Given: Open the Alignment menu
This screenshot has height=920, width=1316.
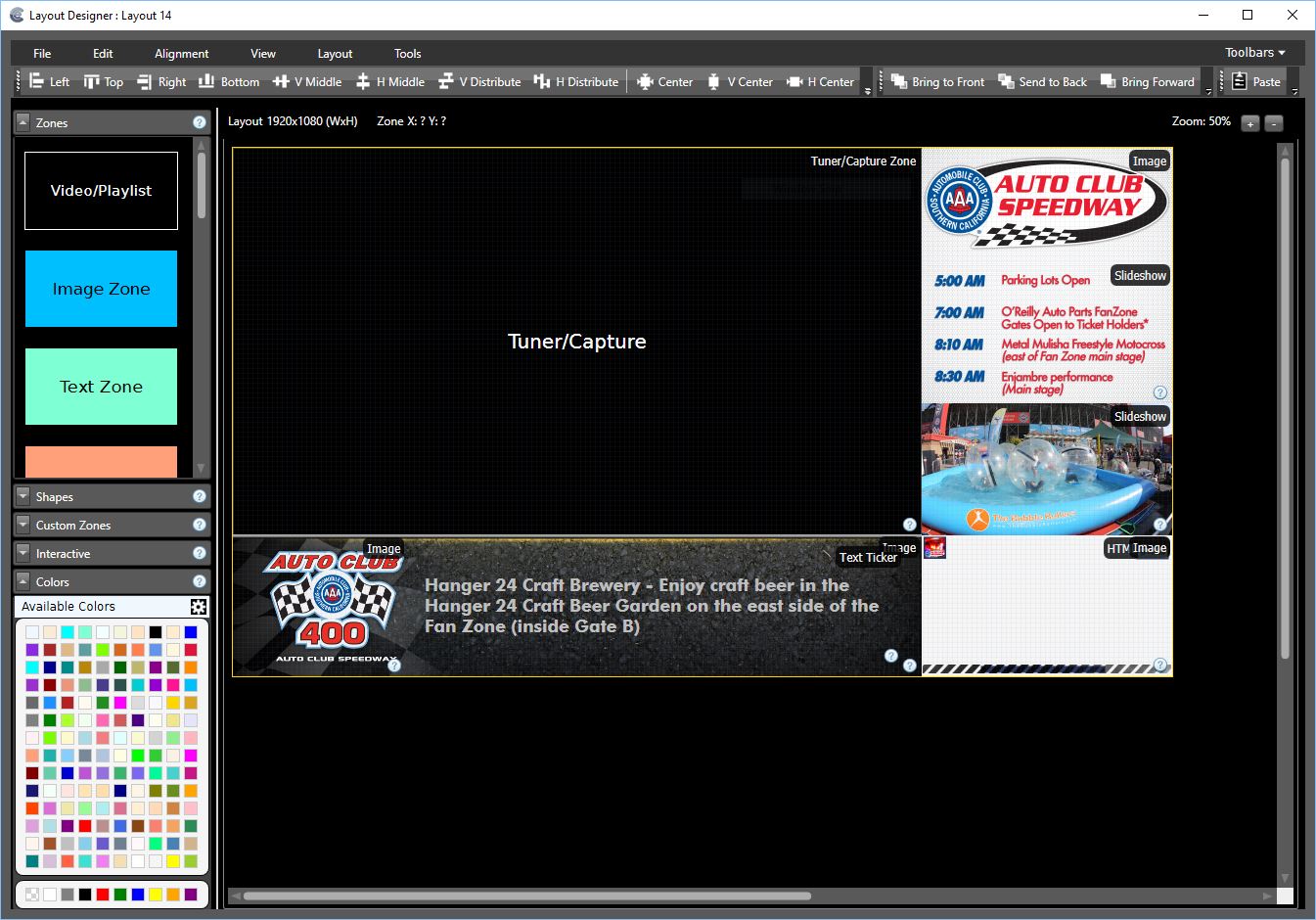Looking at the screenshot, I should point(181,54).
